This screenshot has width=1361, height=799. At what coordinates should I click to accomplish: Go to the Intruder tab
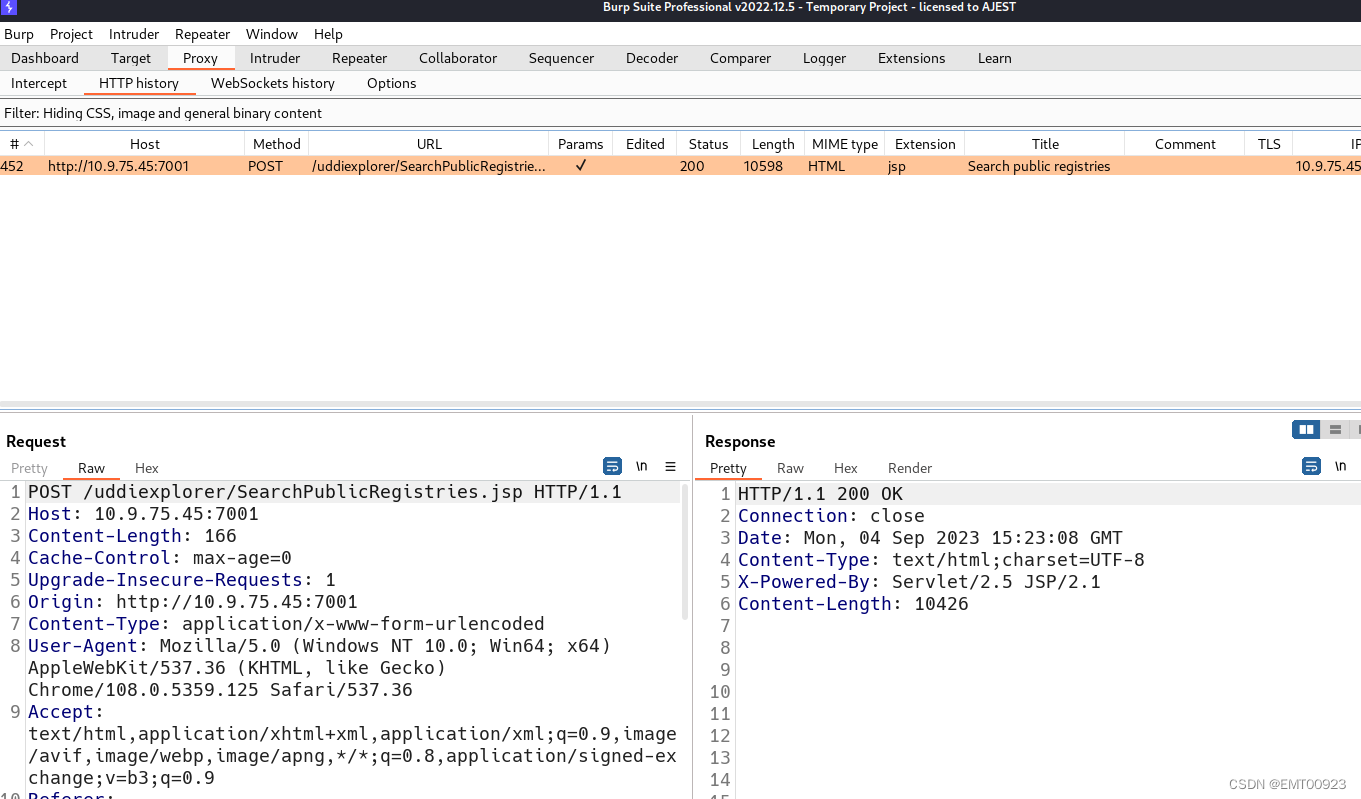click(x=275, y=58)
